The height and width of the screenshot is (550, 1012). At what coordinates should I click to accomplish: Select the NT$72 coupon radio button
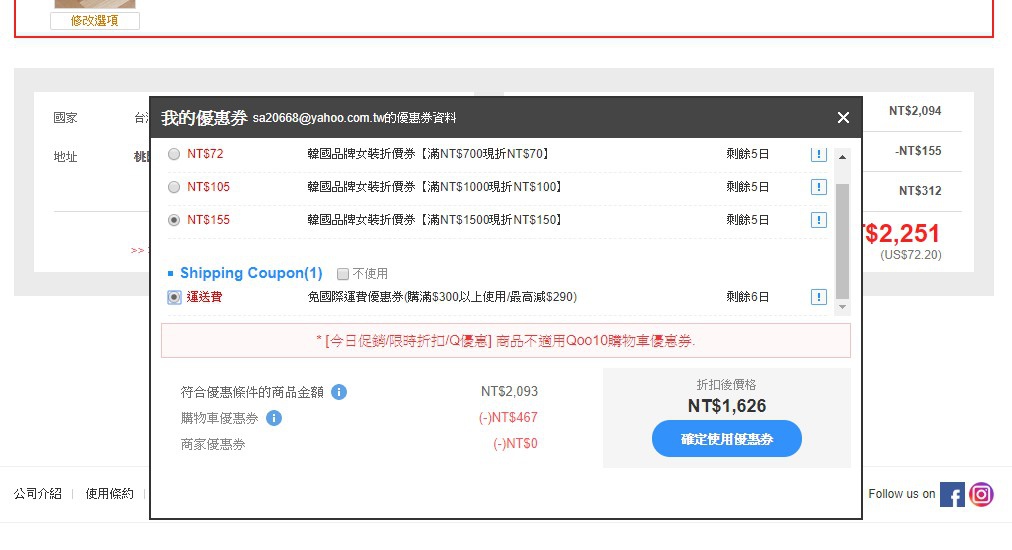point(174,154)
